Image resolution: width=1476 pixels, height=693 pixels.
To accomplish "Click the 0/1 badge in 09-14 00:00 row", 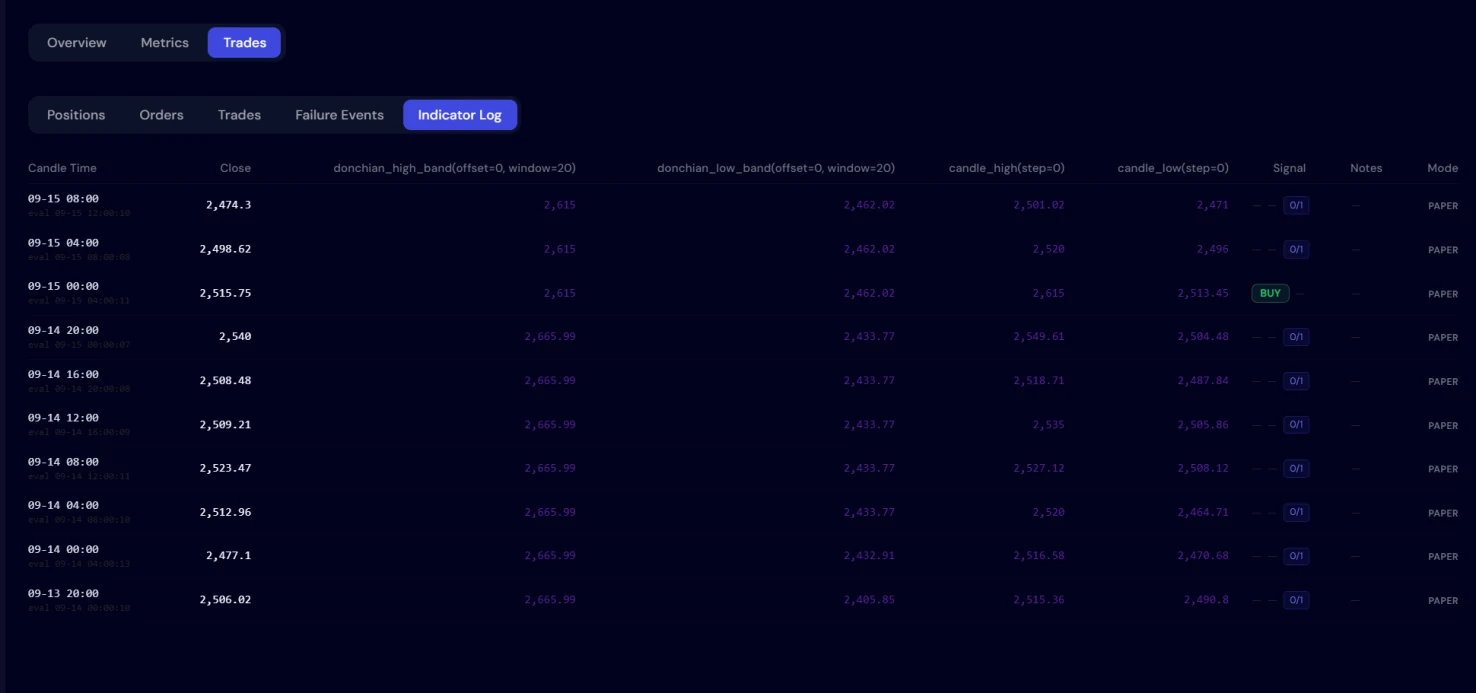I will [x=1296, y=556].
